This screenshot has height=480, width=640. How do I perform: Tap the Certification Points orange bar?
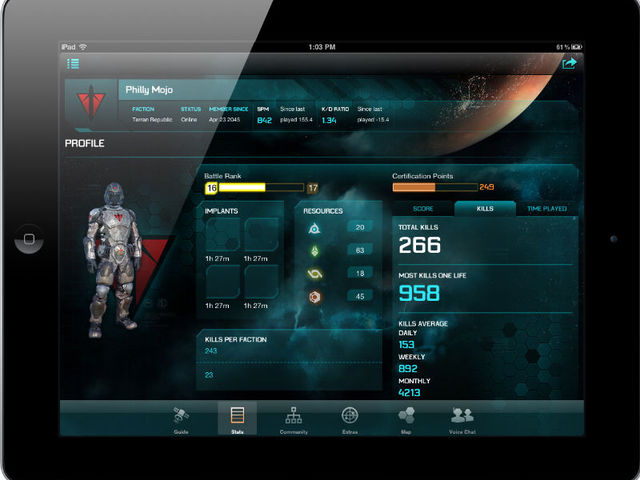pos(435,187)
